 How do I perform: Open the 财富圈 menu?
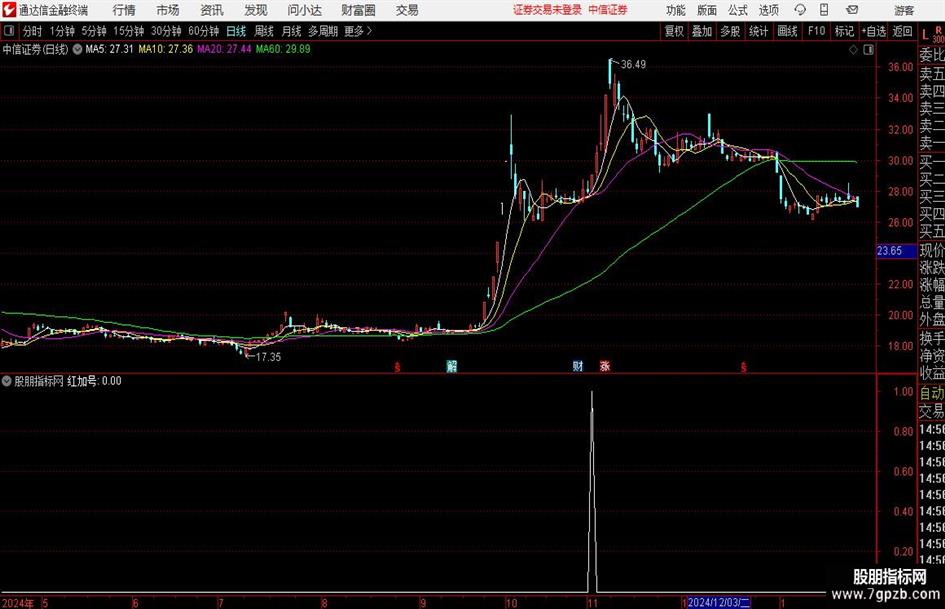pyautogui.click(x=358, y=10)
